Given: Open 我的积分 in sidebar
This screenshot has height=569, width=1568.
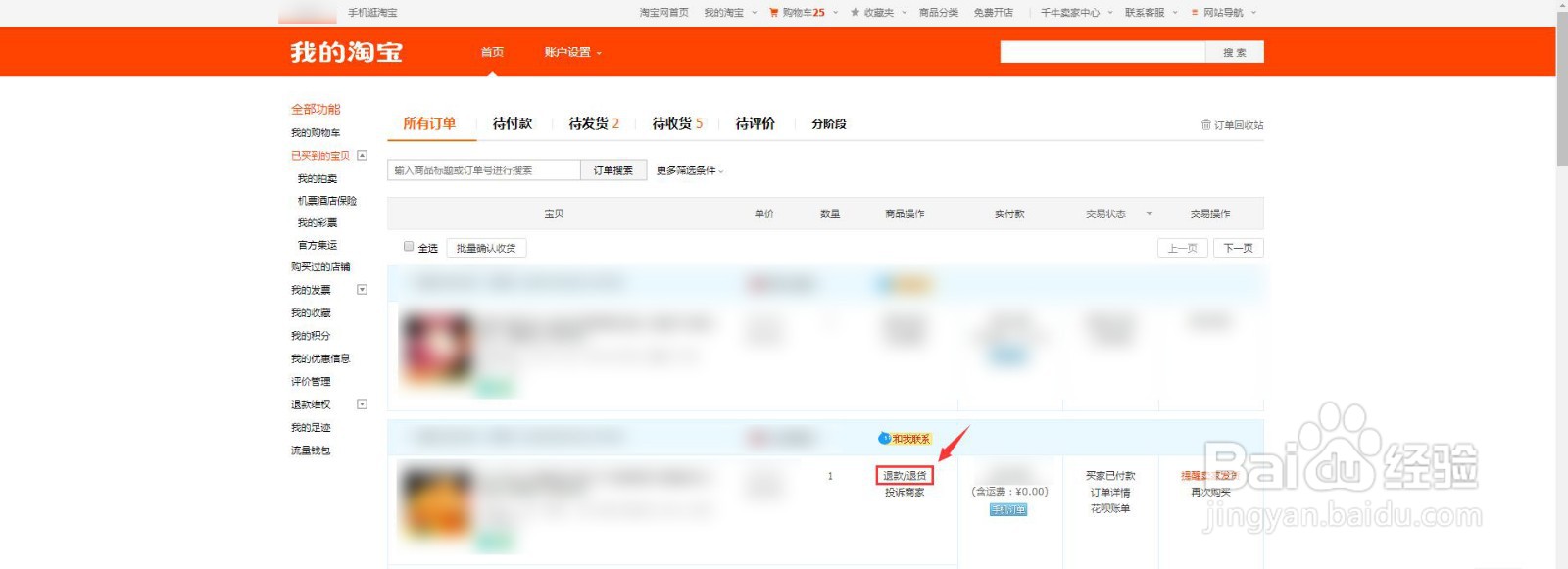Looking at the screenshot, I should click(x=311, y=336).
